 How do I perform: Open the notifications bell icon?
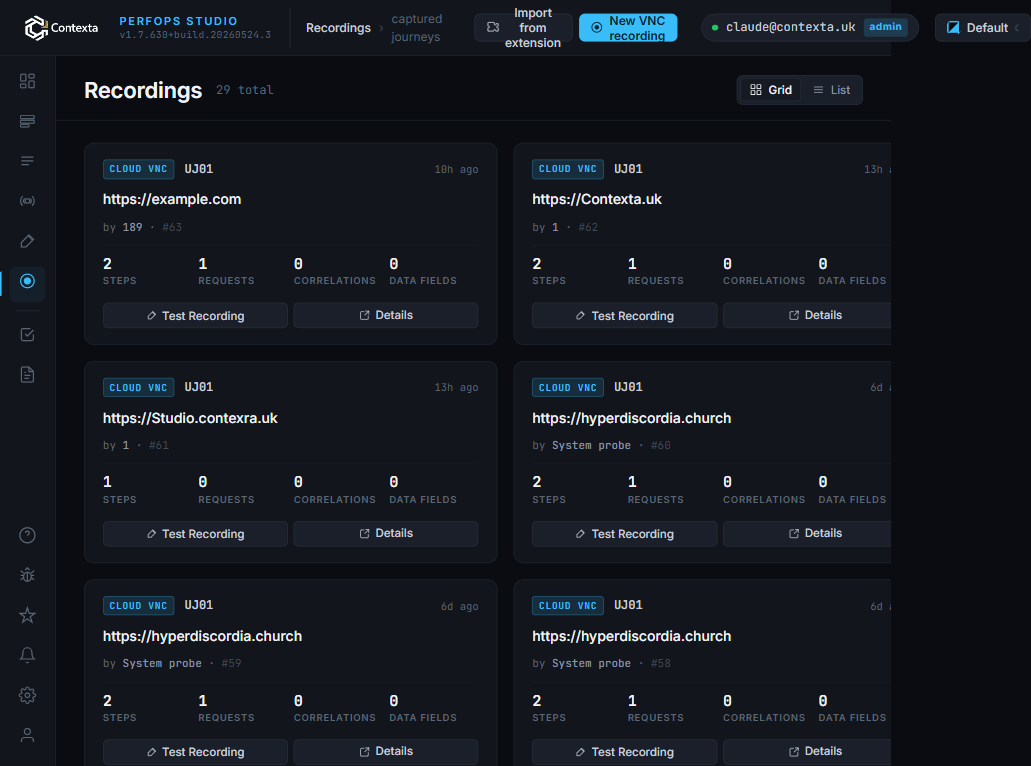27,656
